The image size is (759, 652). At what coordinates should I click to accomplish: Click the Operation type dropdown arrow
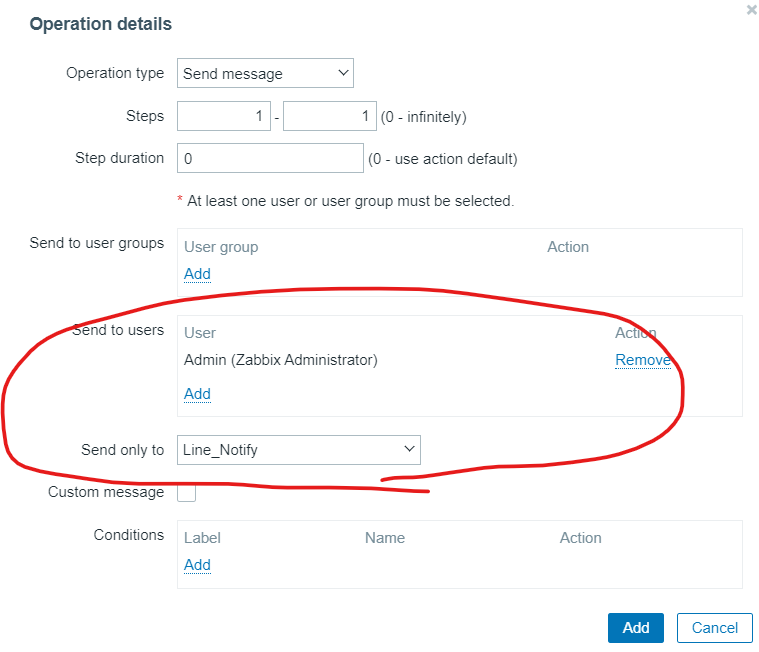point(343,73)
